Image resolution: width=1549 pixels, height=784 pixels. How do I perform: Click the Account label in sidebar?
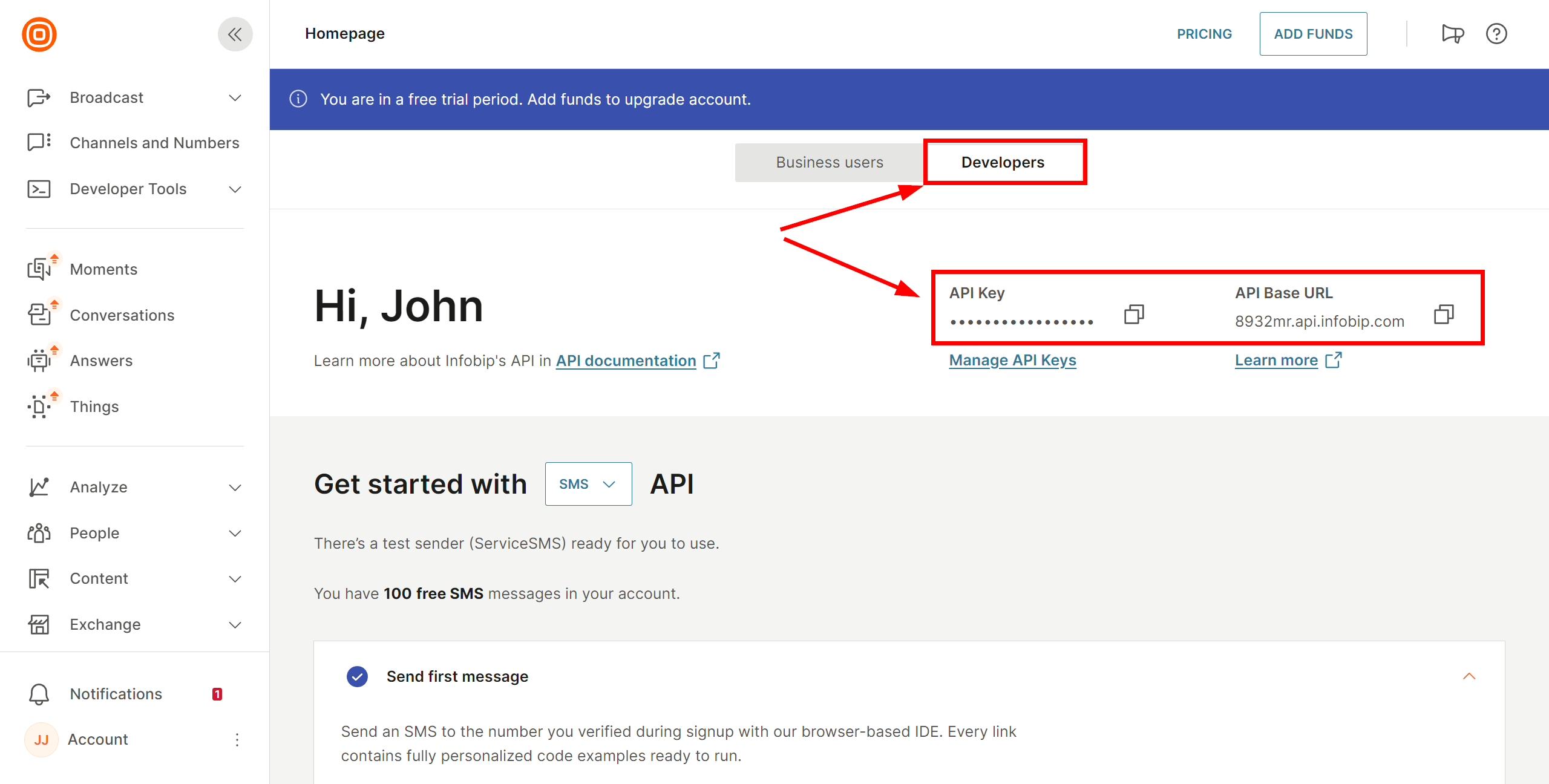click(97, 739)
